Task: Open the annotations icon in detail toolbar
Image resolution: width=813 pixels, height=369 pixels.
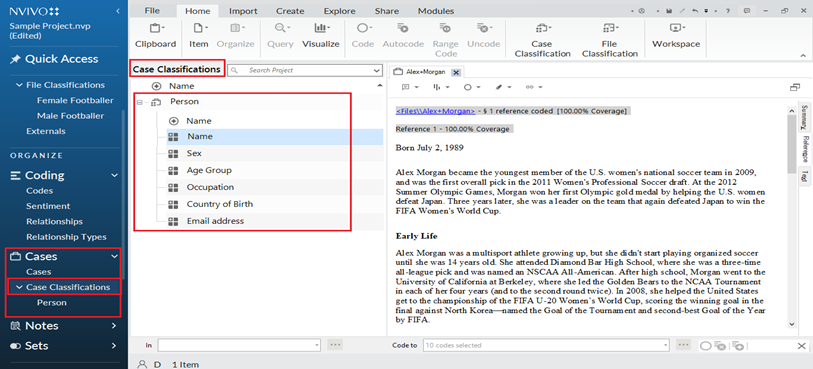Action: click(405, 88)
